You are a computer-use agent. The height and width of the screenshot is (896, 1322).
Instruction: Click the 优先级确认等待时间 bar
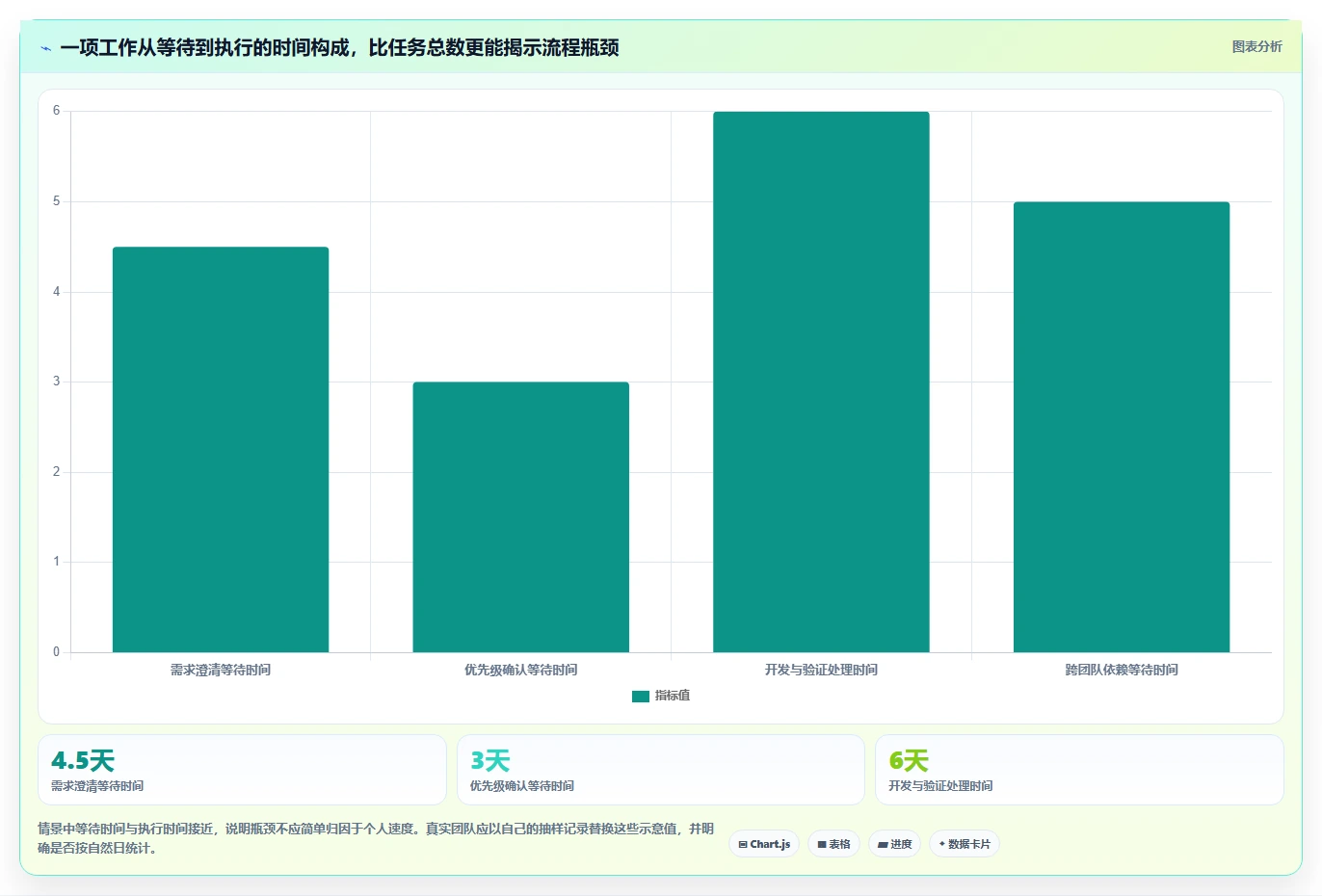[x=521, y=517]
